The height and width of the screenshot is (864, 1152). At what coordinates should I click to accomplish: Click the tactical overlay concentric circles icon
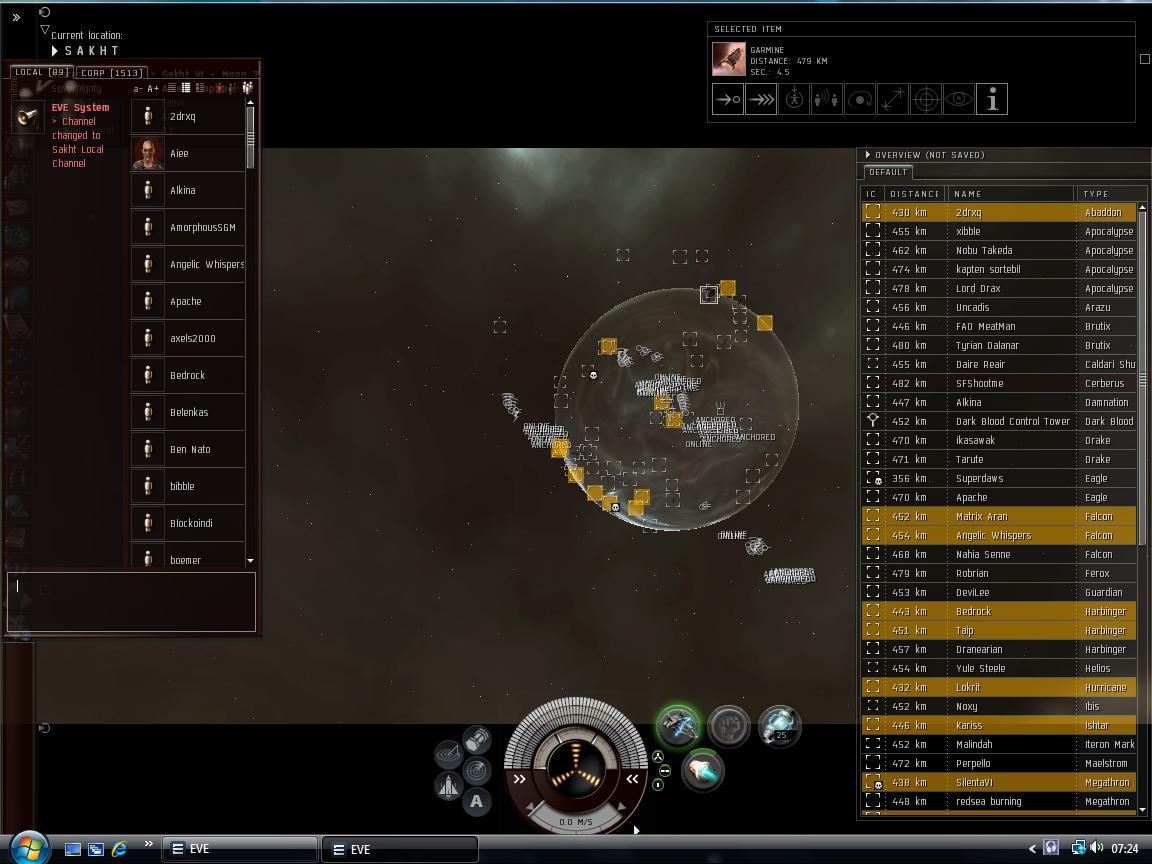pos(477,771)
